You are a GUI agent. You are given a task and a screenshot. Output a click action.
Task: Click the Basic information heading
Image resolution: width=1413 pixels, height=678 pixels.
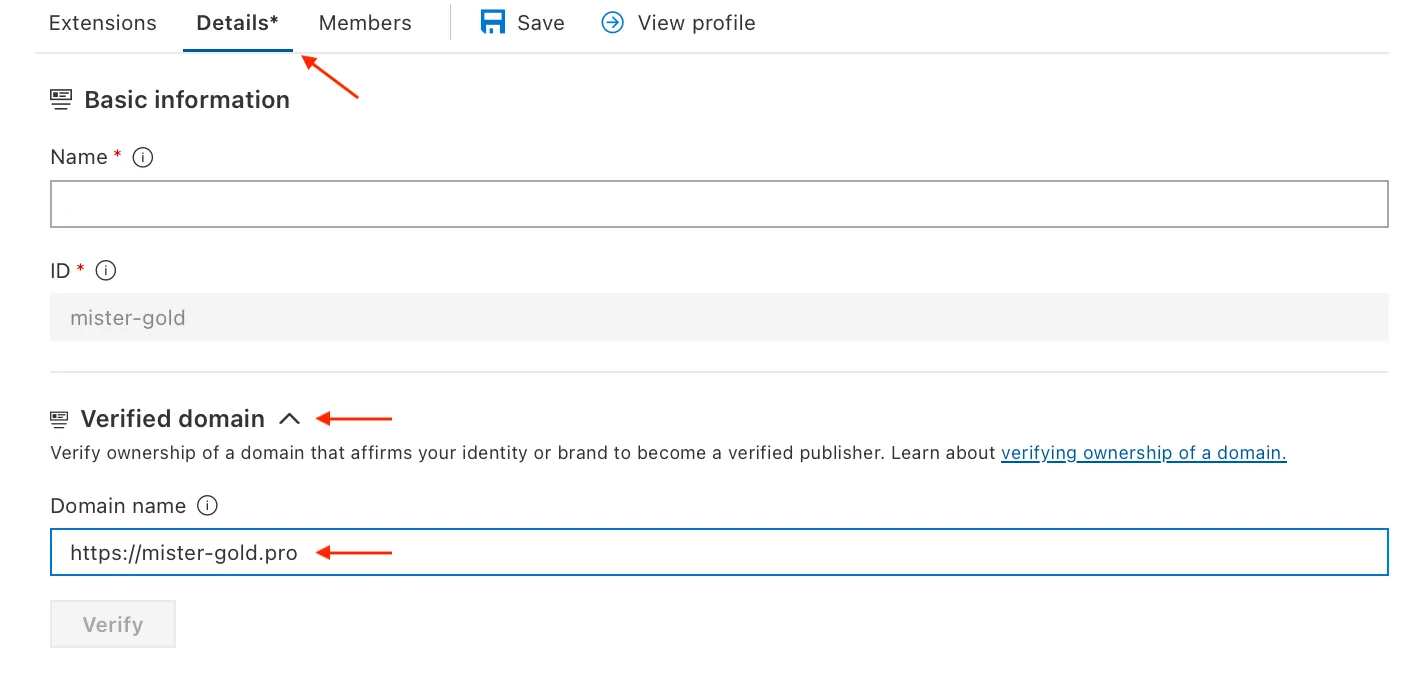coord(186,99)
